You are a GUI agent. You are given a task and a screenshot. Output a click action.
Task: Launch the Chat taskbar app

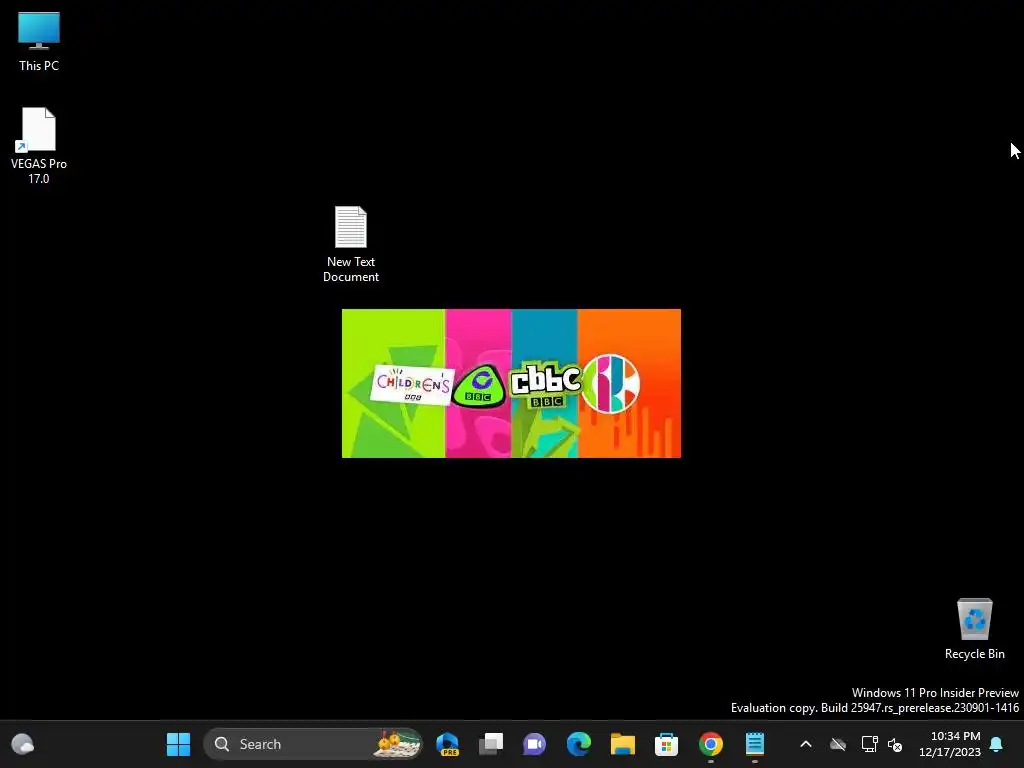534,744
